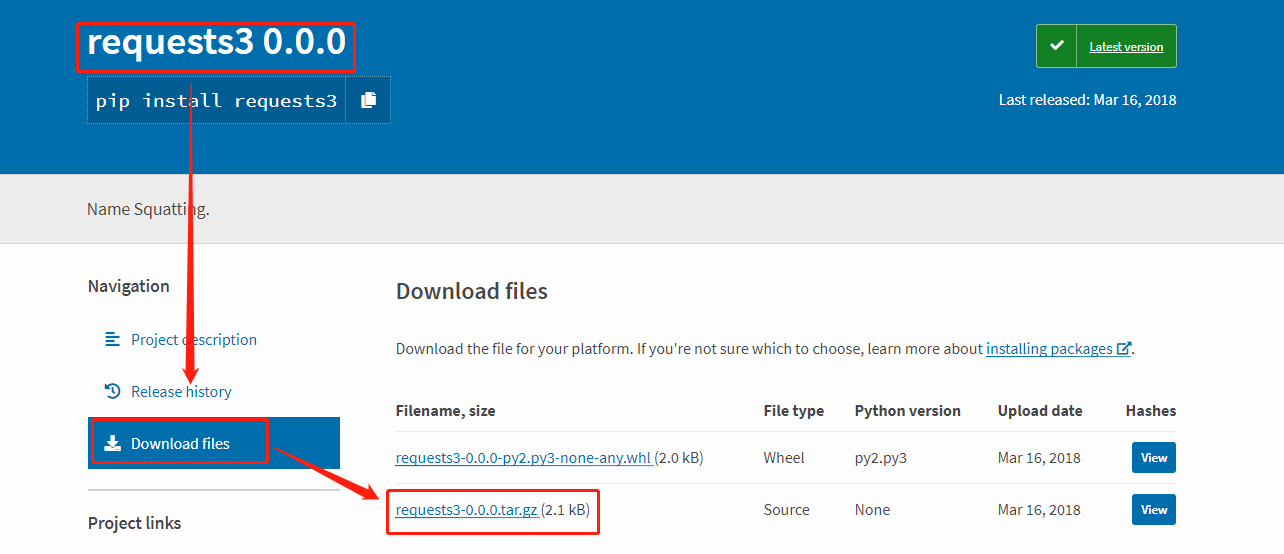The height and width of the screenshot is (554, 1284).
Task: Click the None Python version cell
Action: 873,510
